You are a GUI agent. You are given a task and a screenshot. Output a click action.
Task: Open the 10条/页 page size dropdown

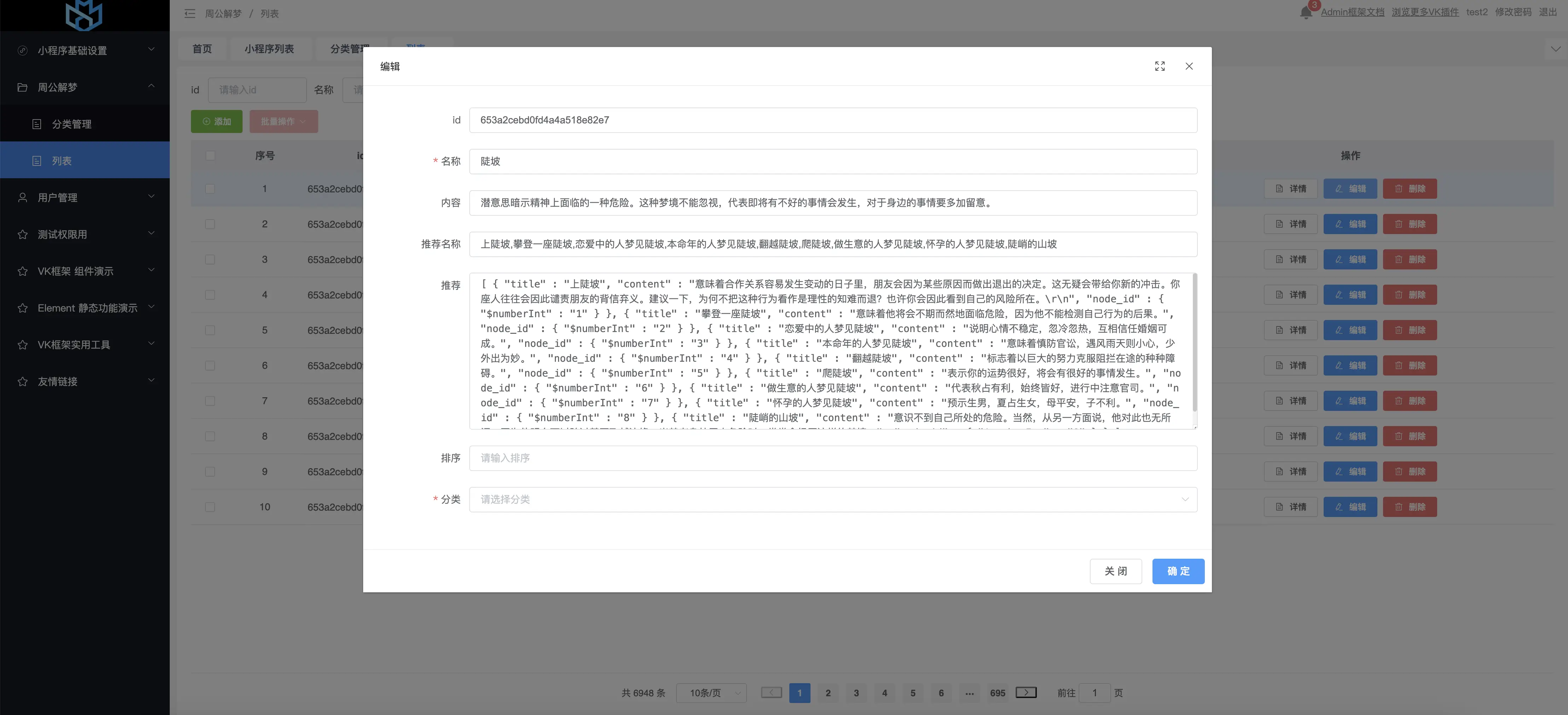711,693
